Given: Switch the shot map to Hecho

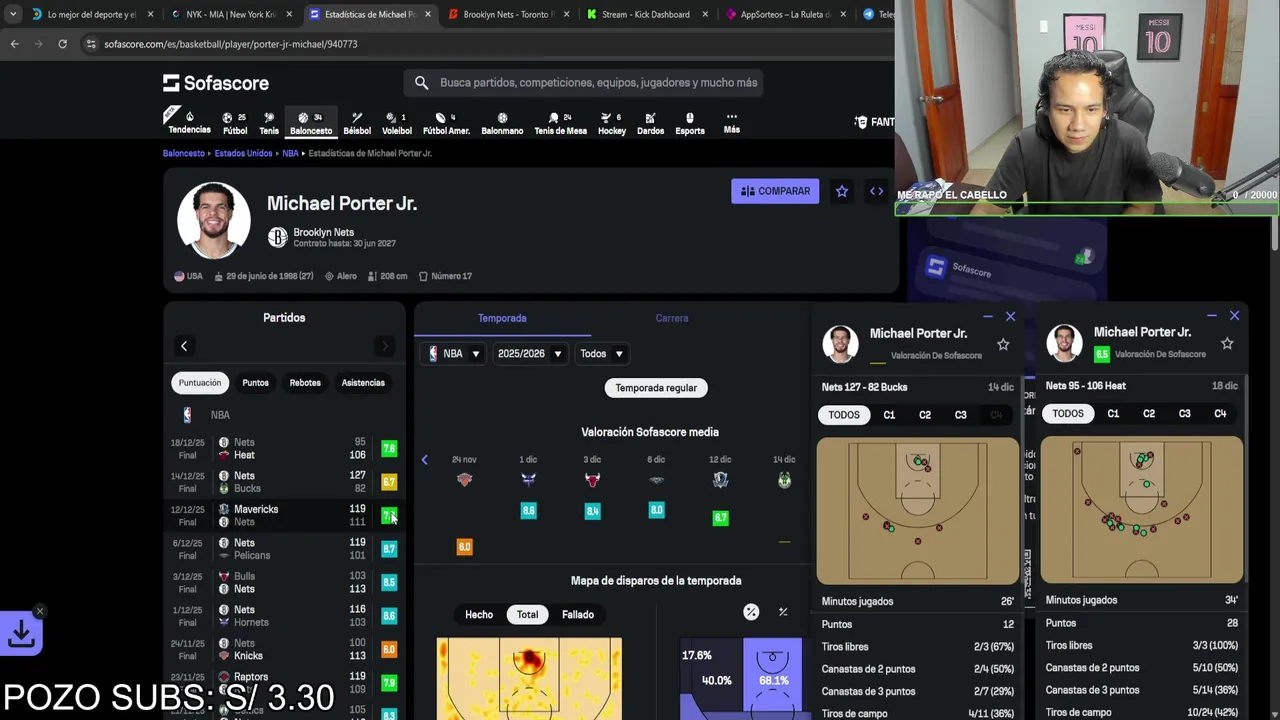Looking at the screenshot, I should tap(479, 614).
